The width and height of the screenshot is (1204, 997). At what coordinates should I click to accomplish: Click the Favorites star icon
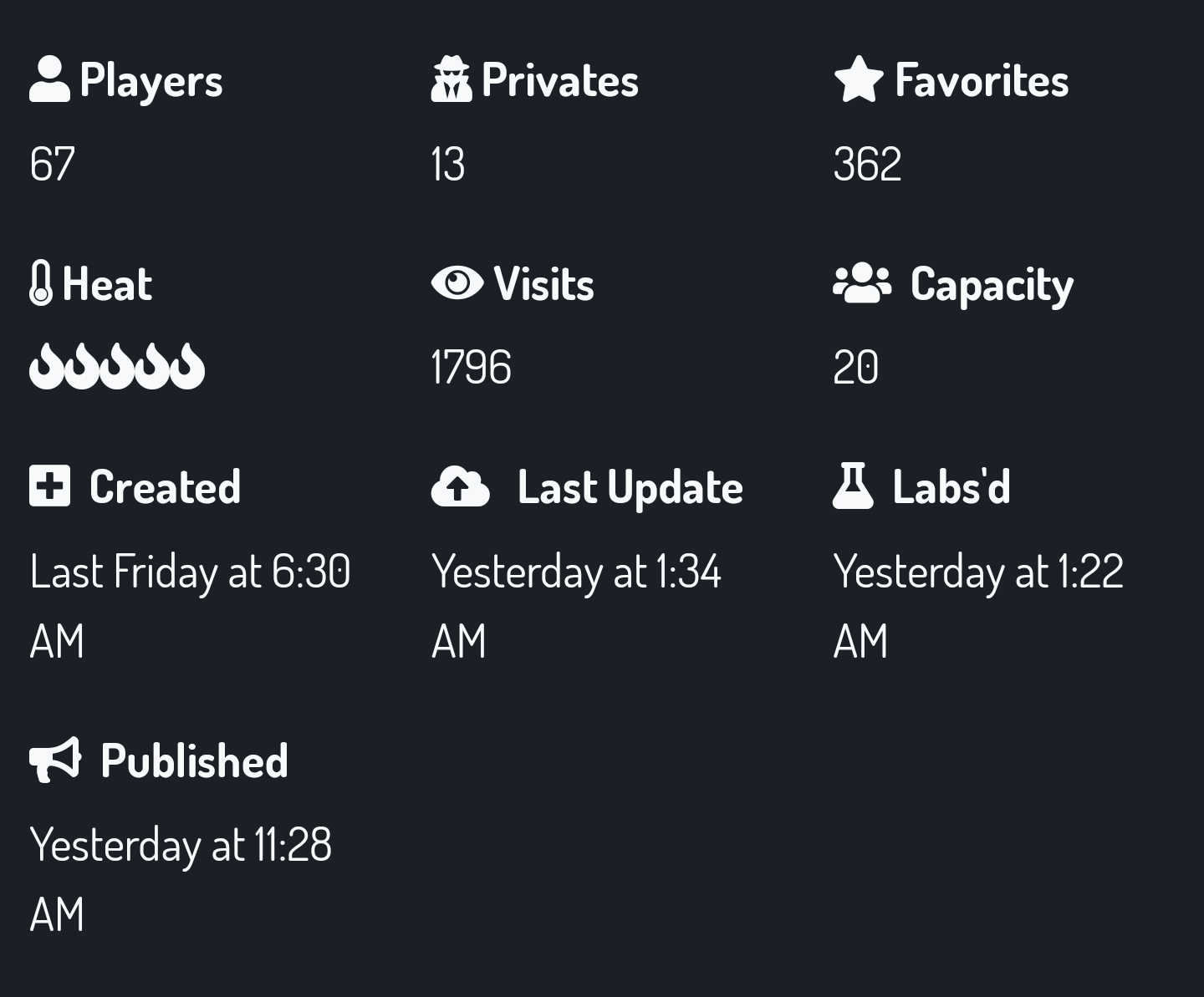click(x=859, y=79)
